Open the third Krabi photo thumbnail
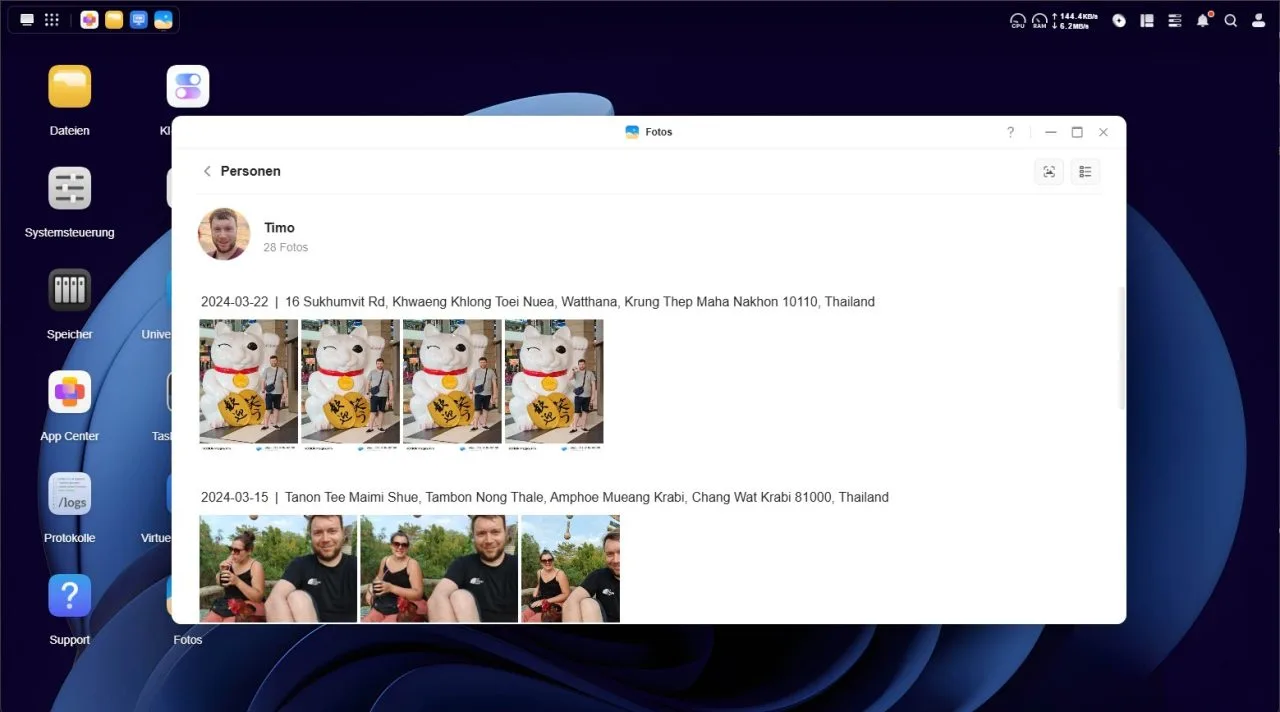This screenshot has height=712, width=1280. (x=570, y=568)
